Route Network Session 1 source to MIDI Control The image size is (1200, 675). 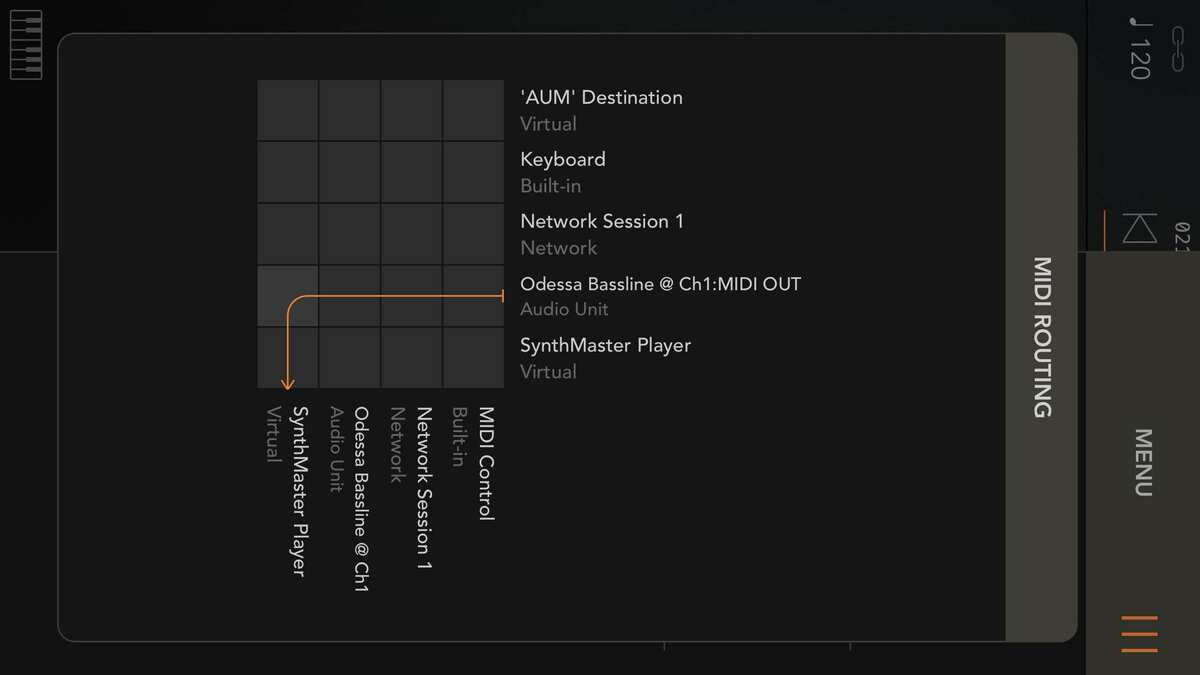point(474,234)
